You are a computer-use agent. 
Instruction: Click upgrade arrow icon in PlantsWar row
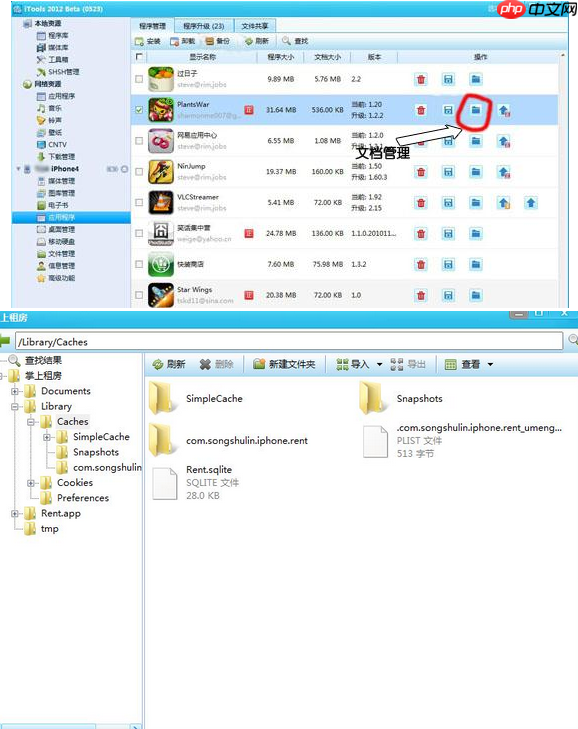click(504, 111)
